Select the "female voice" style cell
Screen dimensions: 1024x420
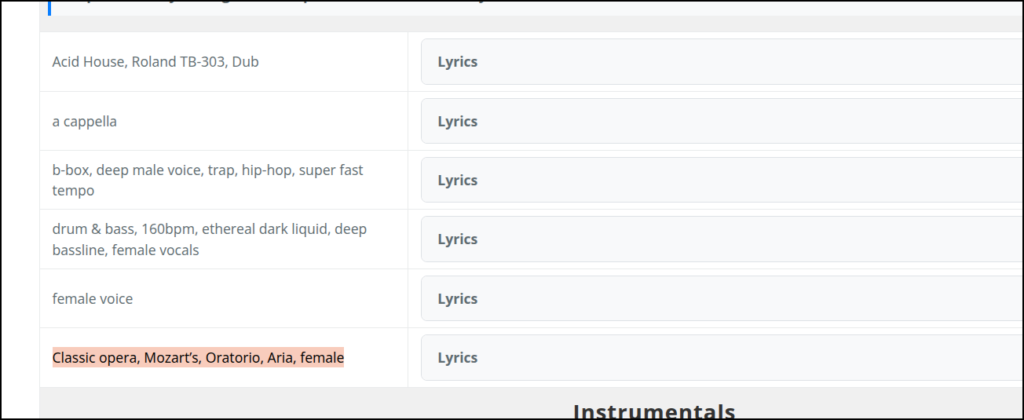pos(92,298)
